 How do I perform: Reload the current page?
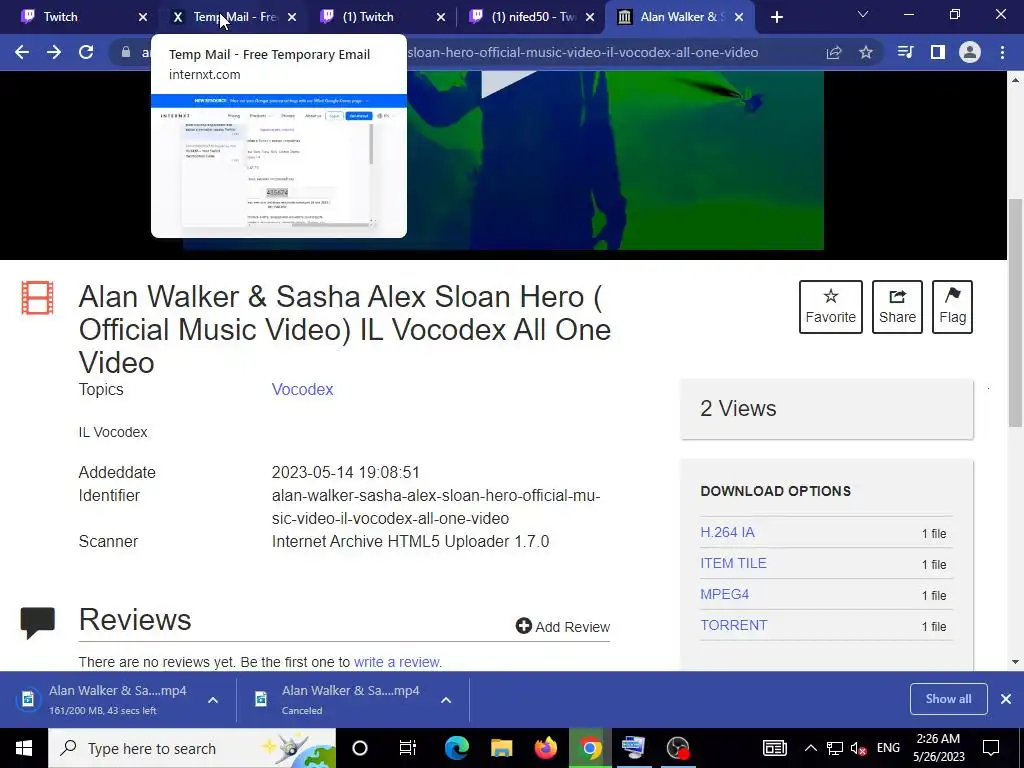(x=86, y=52)
